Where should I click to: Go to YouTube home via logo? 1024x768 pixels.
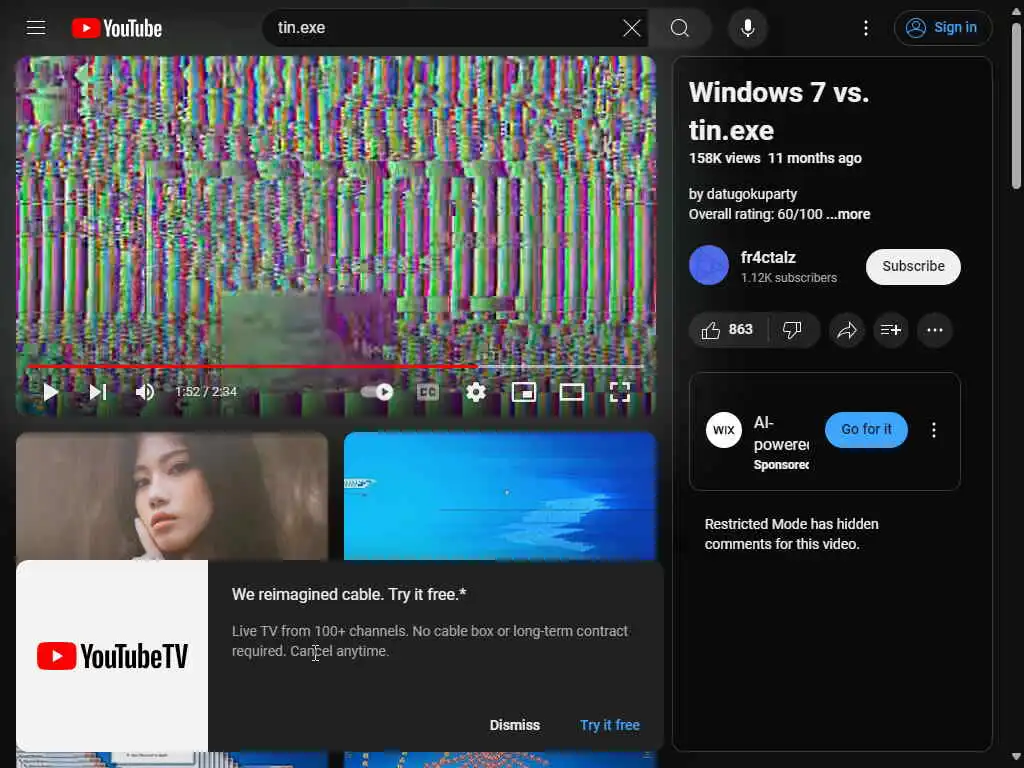tap(117, 28)
